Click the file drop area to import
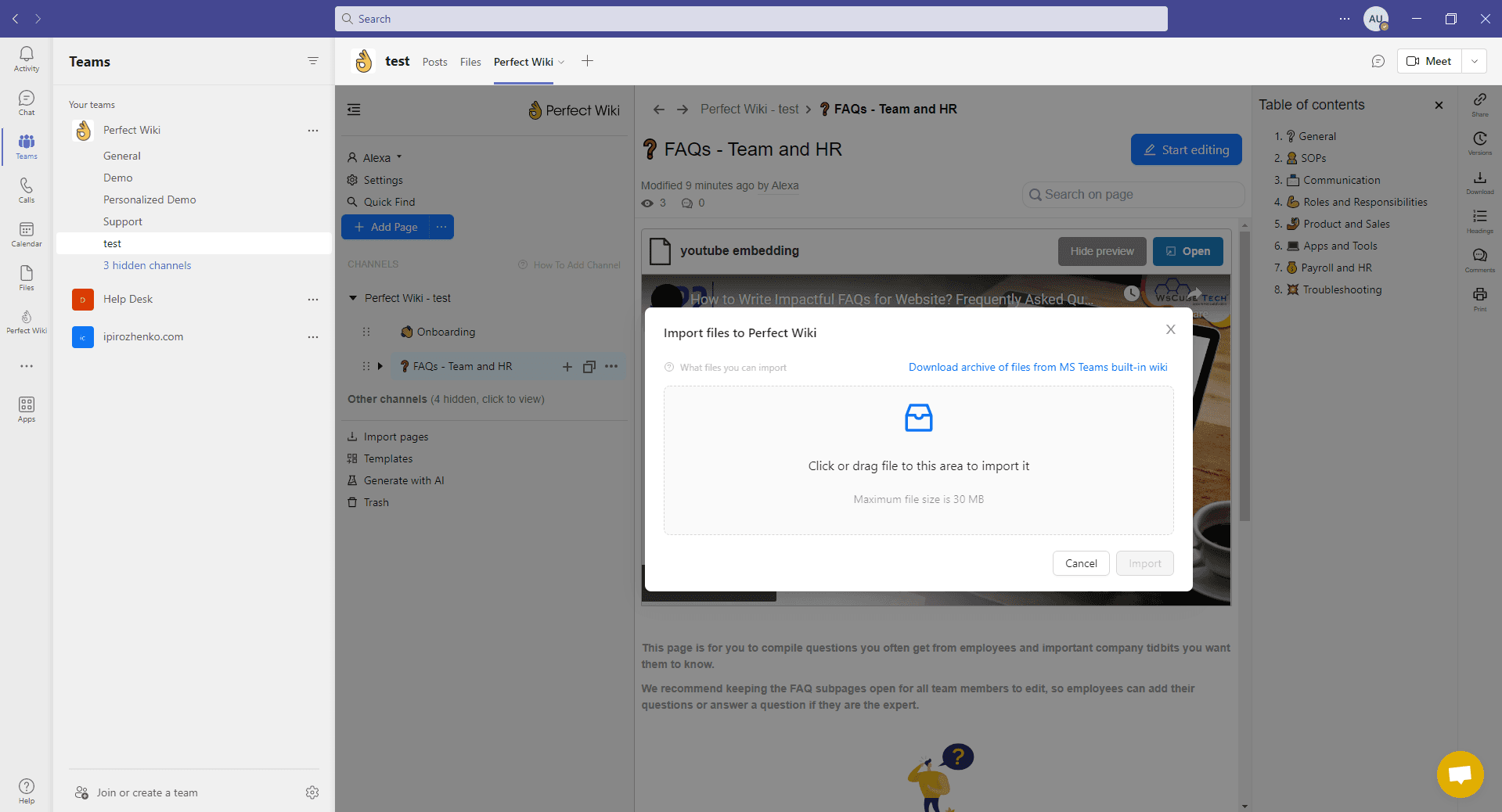The width and height of the screenshot is (1502, 812). click(x=919, y=460)
